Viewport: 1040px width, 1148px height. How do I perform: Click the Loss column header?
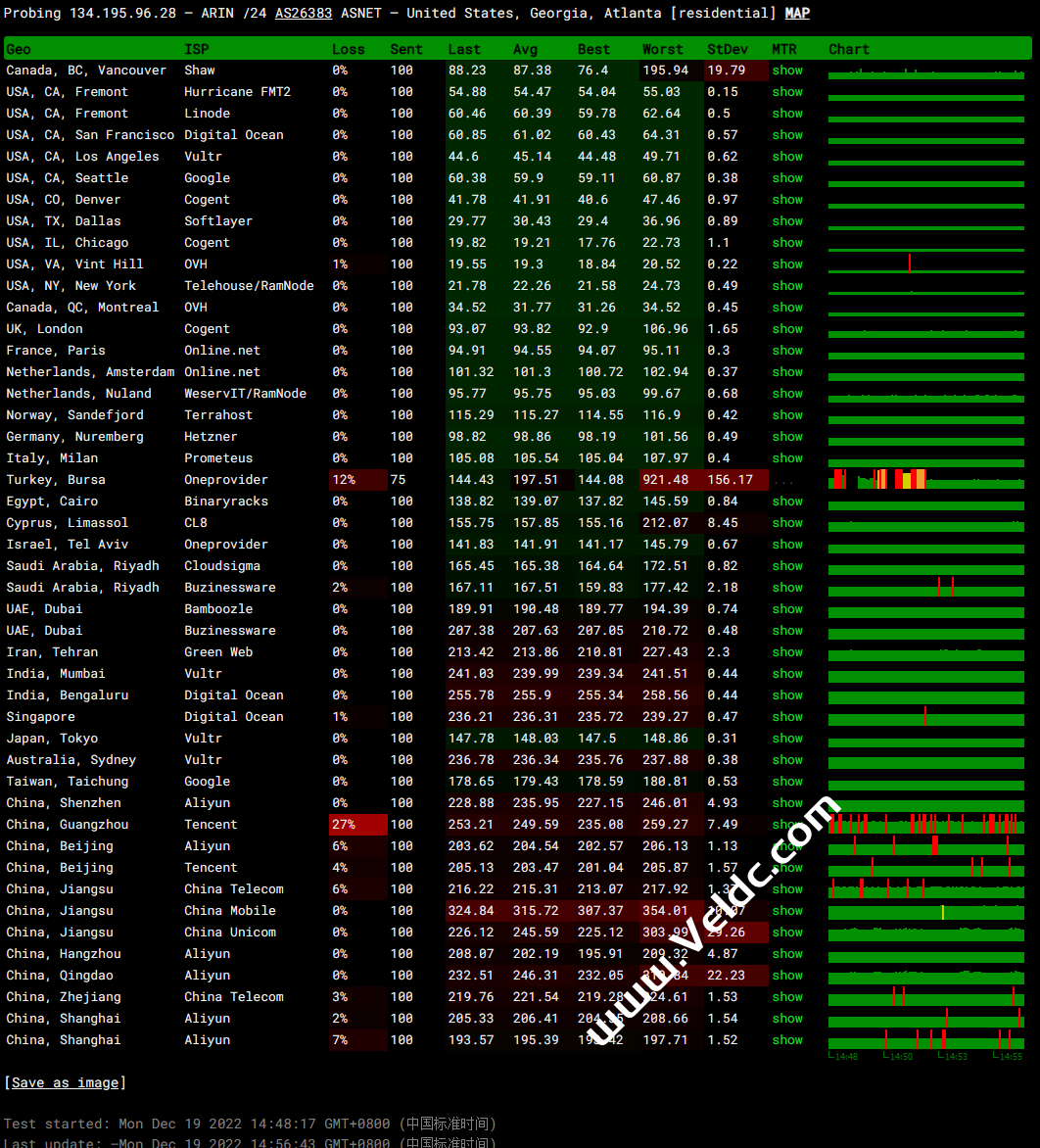(x=348, y=49)
